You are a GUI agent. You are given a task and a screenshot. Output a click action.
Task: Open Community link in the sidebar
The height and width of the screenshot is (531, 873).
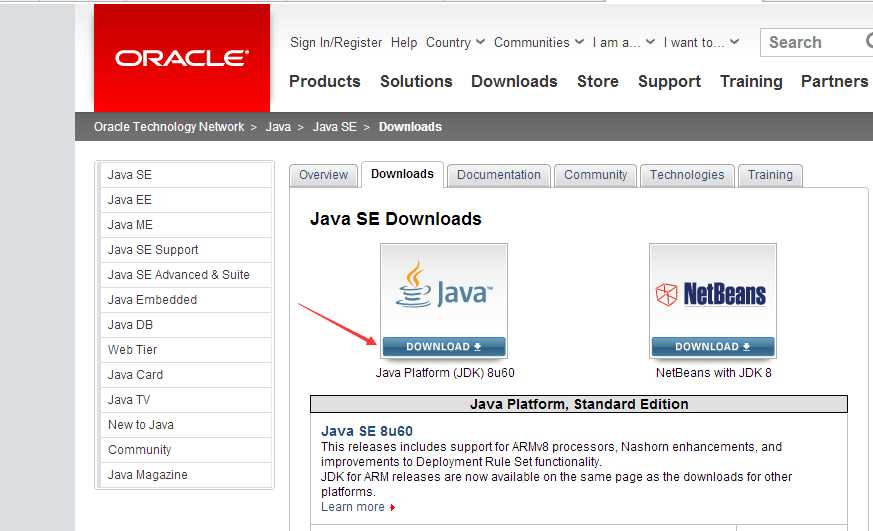pos(186,450)
